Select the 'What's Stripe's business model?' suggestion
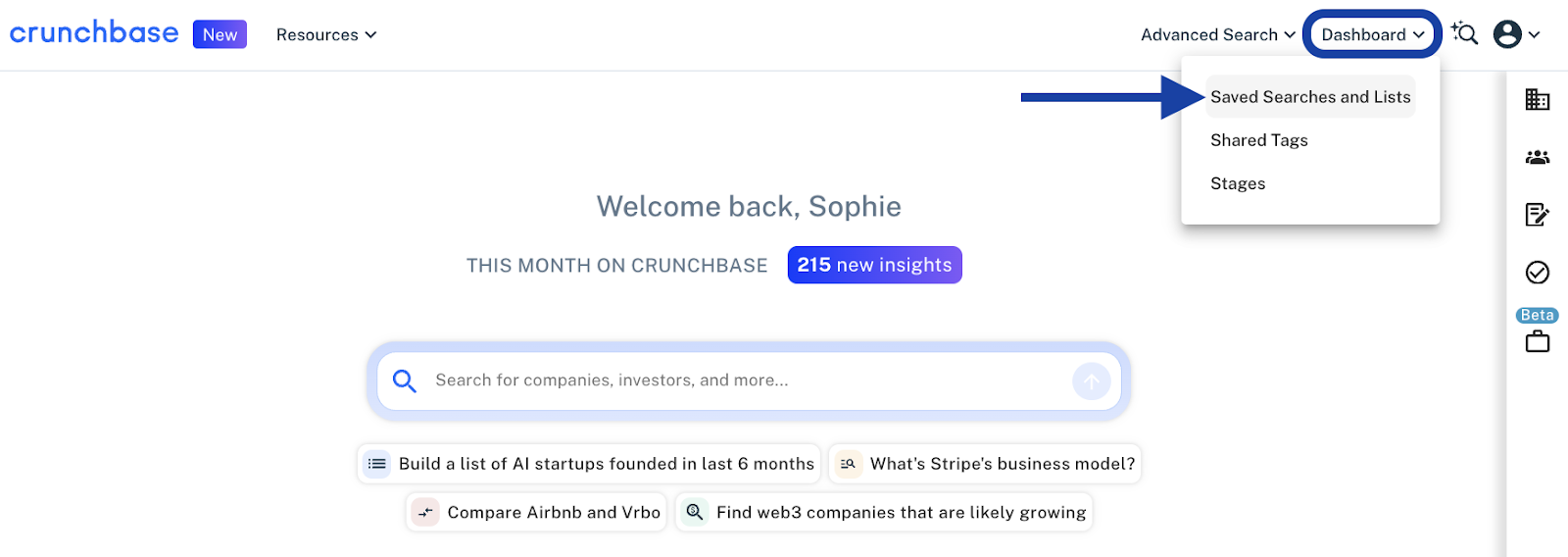Image resolution: width=1568 pixels, height=557 pixels. point(985,464)
